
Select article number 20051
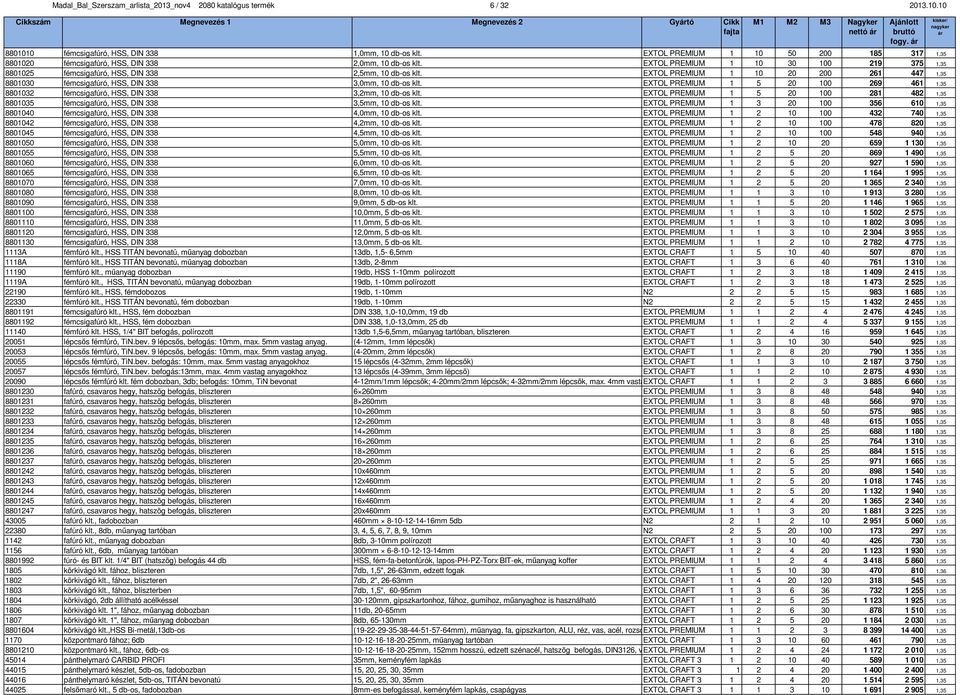[15, 342]
